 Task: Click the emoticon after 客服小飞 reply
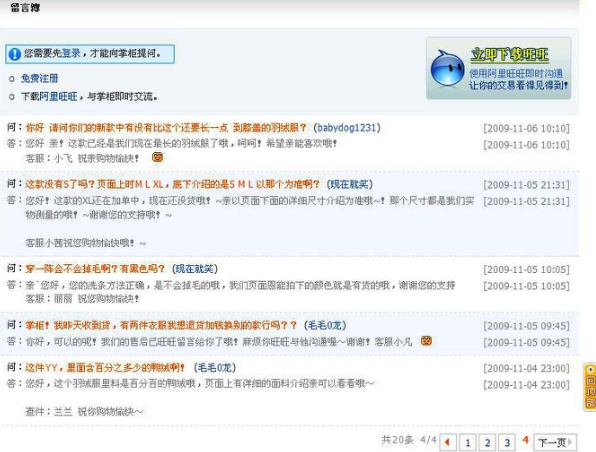pyautogui.click(x=157, y=157)
